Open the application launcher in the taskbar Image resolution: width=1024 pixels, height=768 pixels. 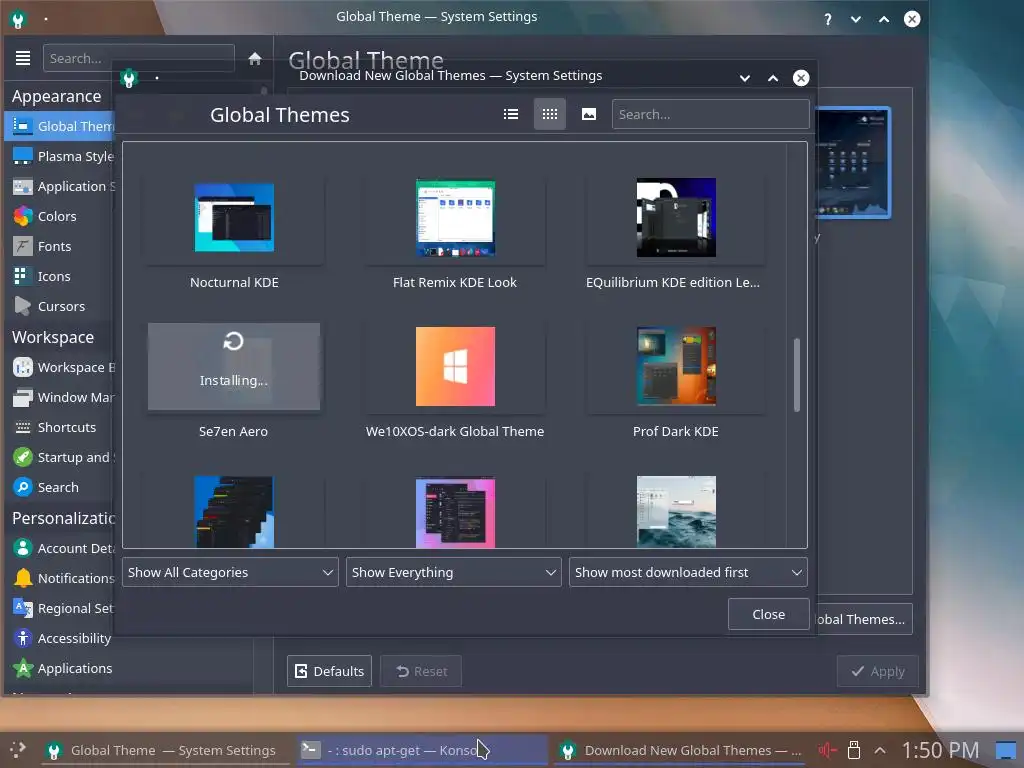[x=17, y=750]
